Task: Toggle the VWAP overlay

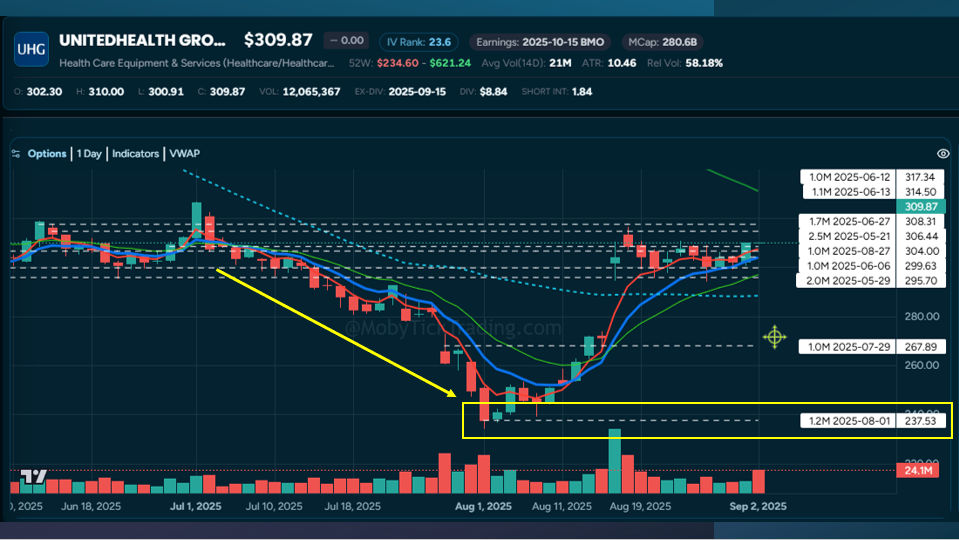Action: tap(185, 154)
